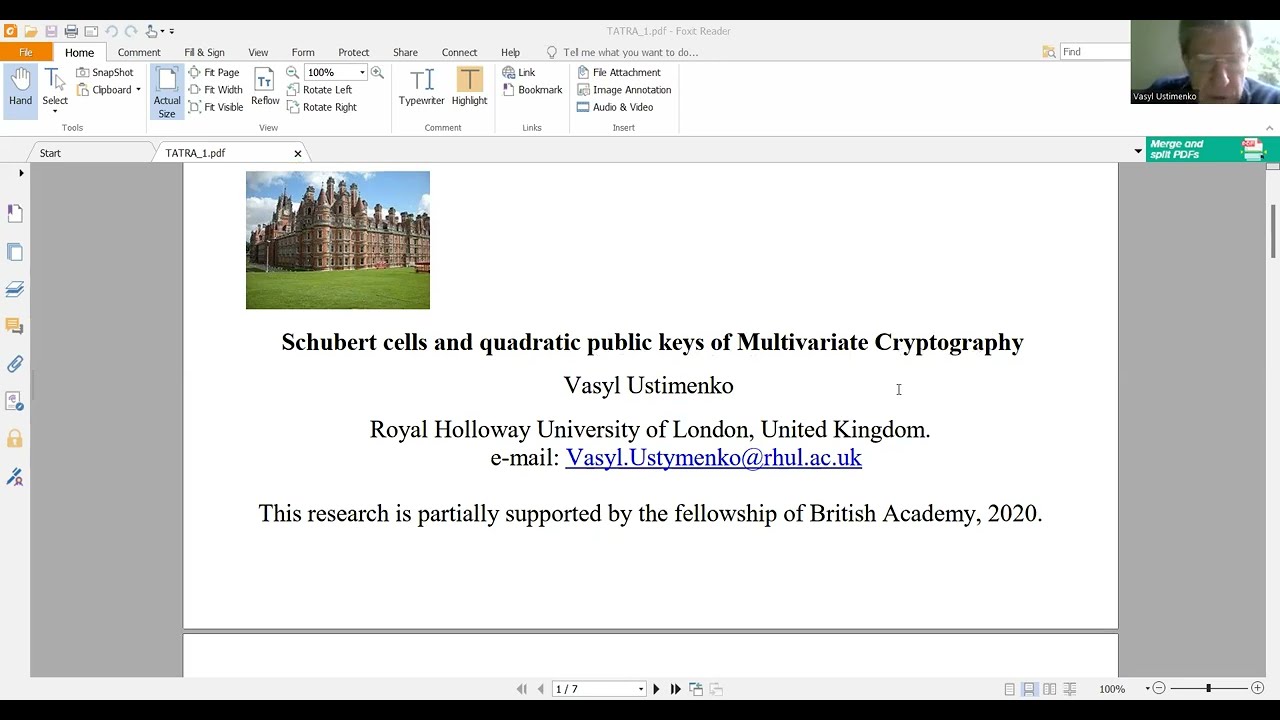1280x720 pixels.
Task: Toggle continuous page view mode in status bar
Action: 1029,689
